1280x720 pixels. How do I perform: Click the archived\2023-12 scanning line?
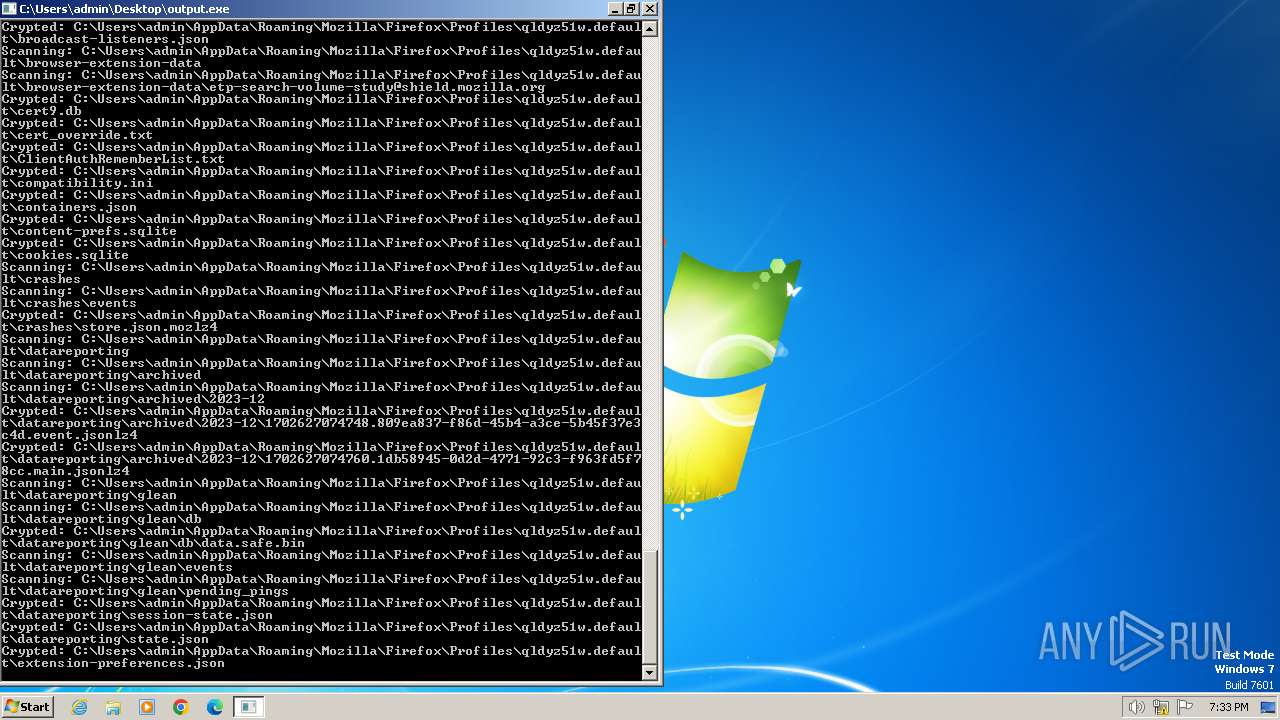click(132, 399)
